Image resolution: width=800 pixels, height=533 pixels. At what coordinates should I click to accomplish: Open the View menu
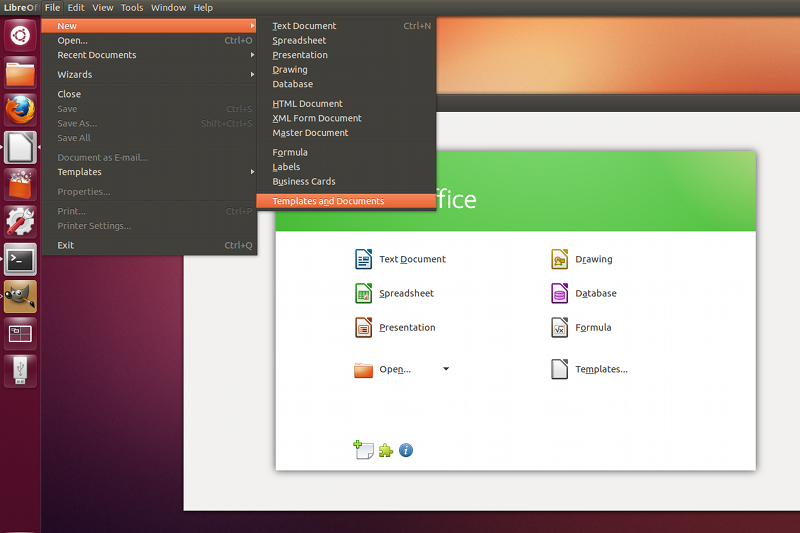103,8
